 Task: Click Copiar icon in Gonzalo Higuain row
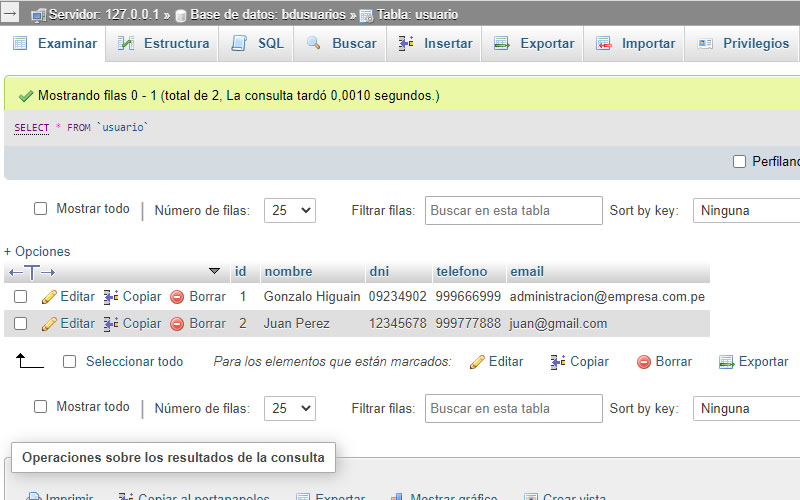111,297
